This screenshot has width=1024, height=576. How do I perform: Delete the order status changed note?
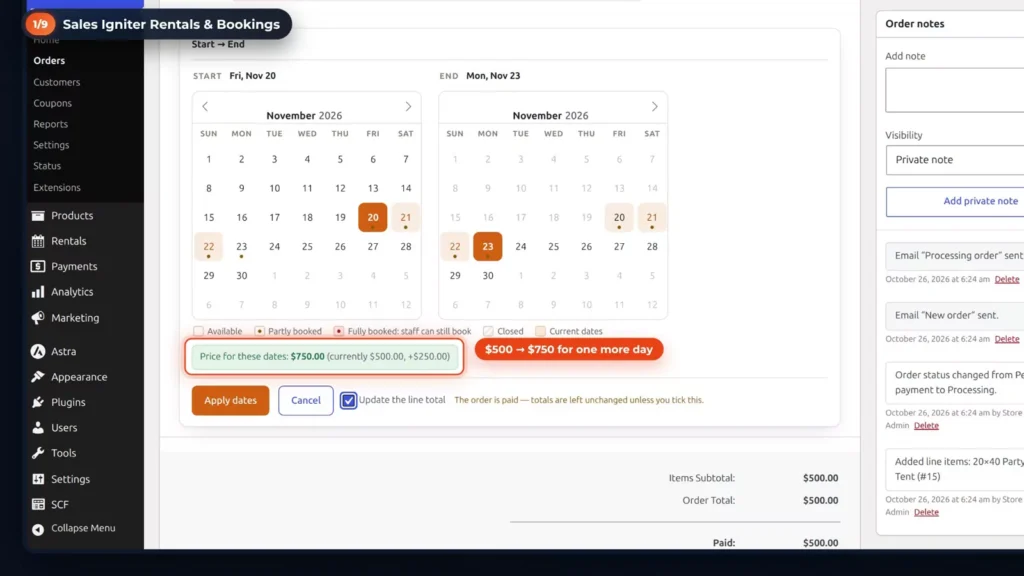tap(926, 426)
